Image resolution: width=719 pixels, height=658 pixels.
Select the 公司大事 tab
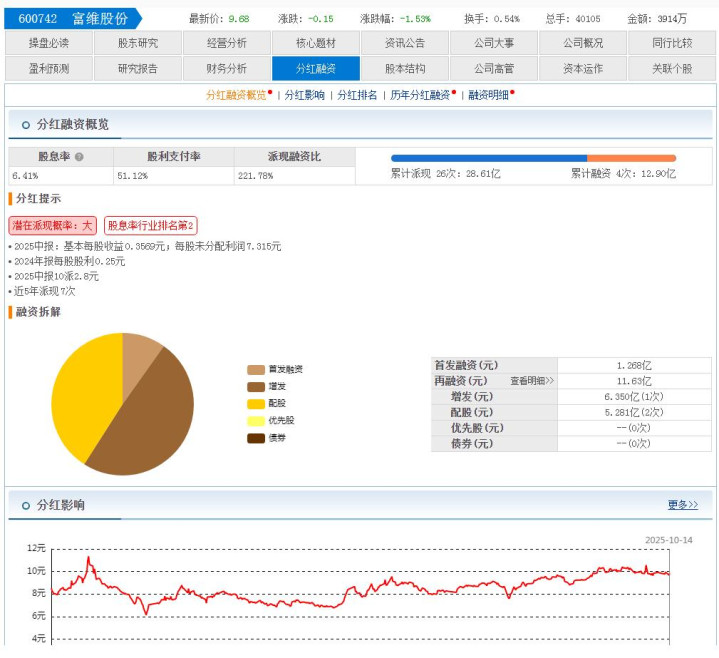(494, 43)
